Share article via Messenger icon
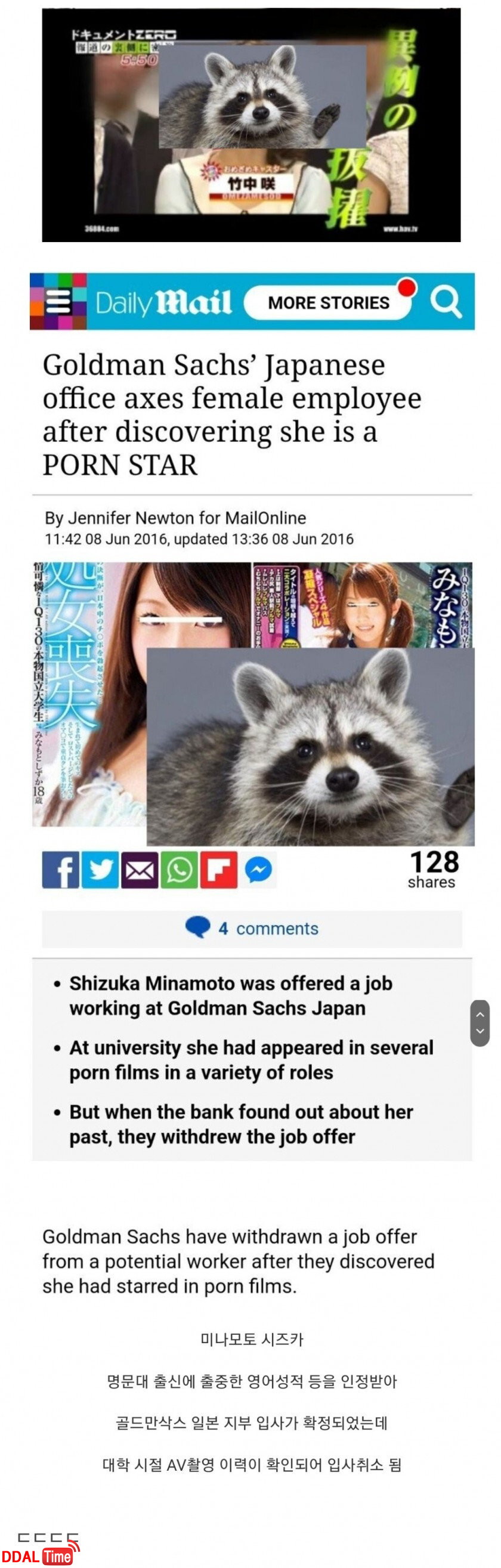The height and width of the screenshot is (1568, 501). 258,870
